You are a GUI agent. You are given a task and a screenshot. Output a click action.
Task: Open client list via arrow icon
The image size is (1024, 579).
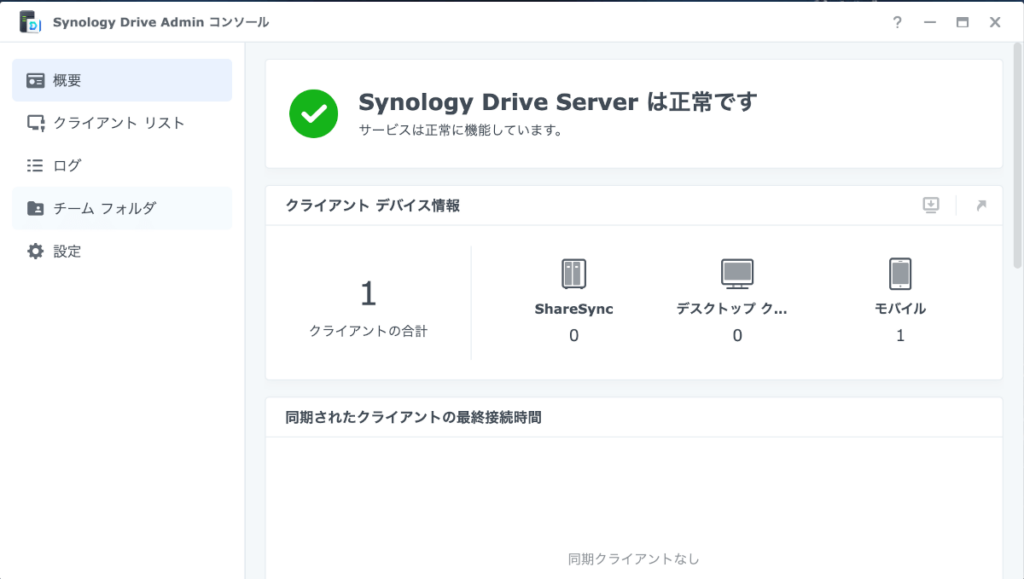(981, 205)
